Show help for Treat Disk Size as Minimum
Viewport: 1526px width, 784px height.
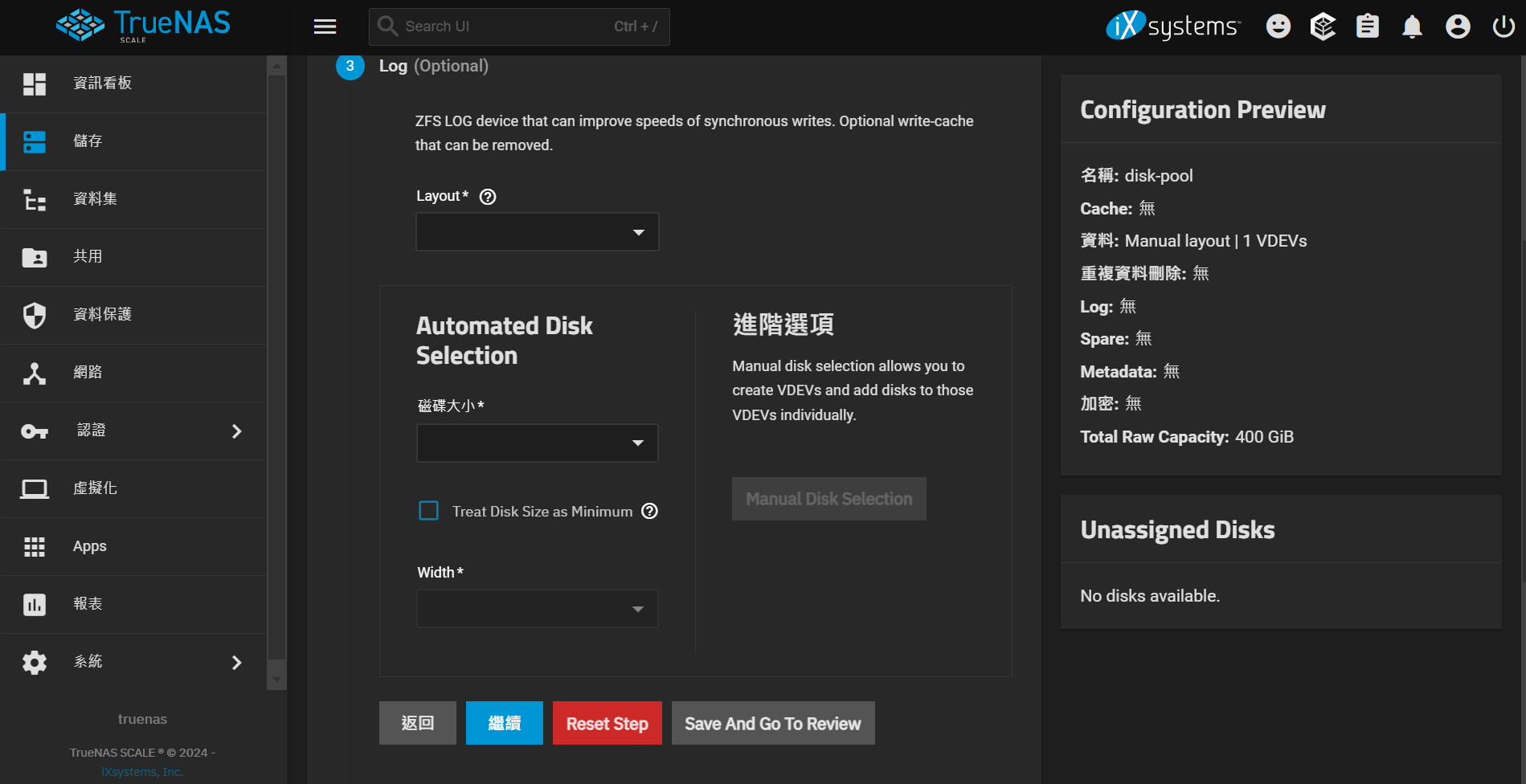[x=650, y=511]
